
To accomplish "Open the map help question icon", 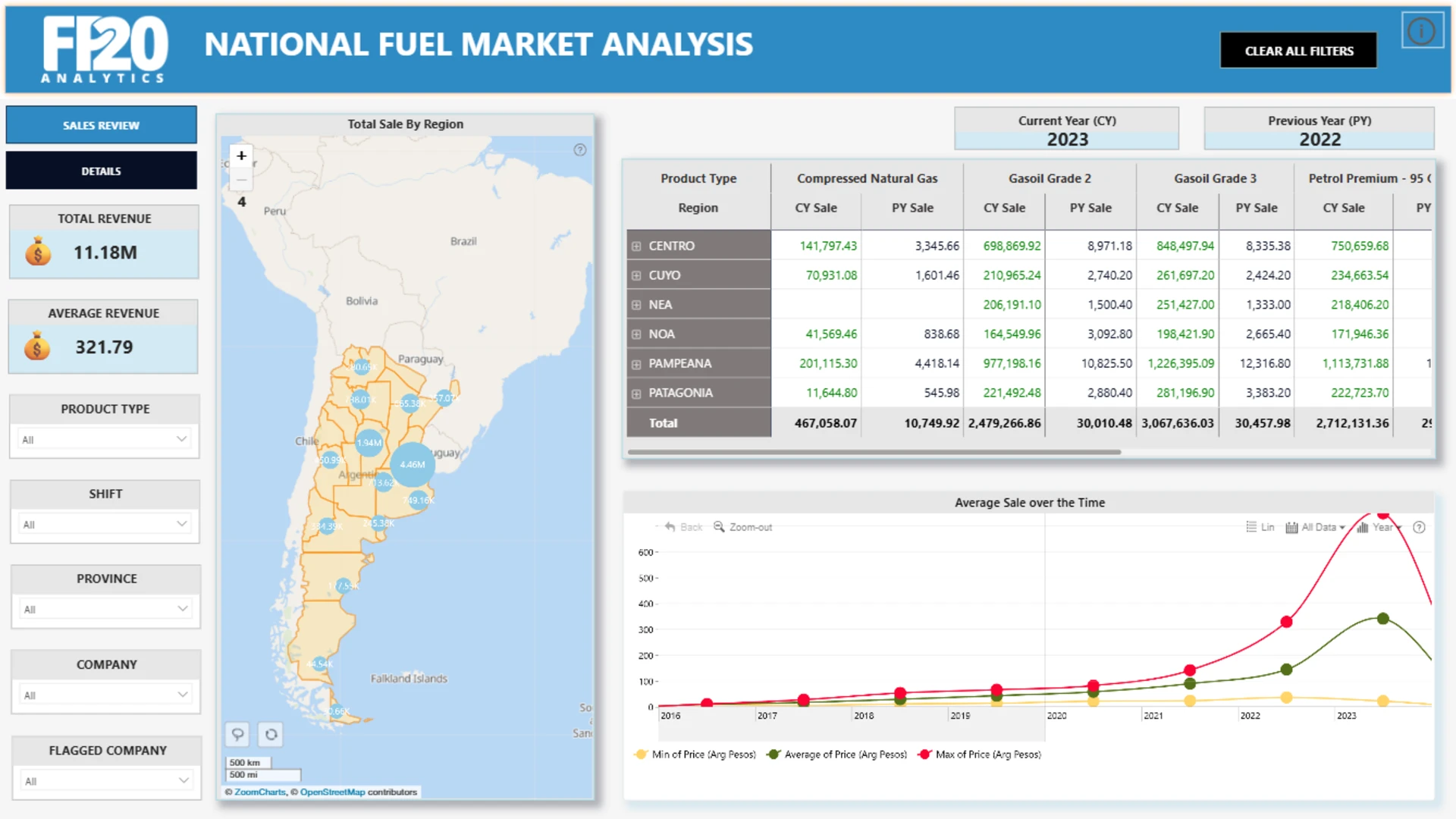I will [x=580, y=150].
